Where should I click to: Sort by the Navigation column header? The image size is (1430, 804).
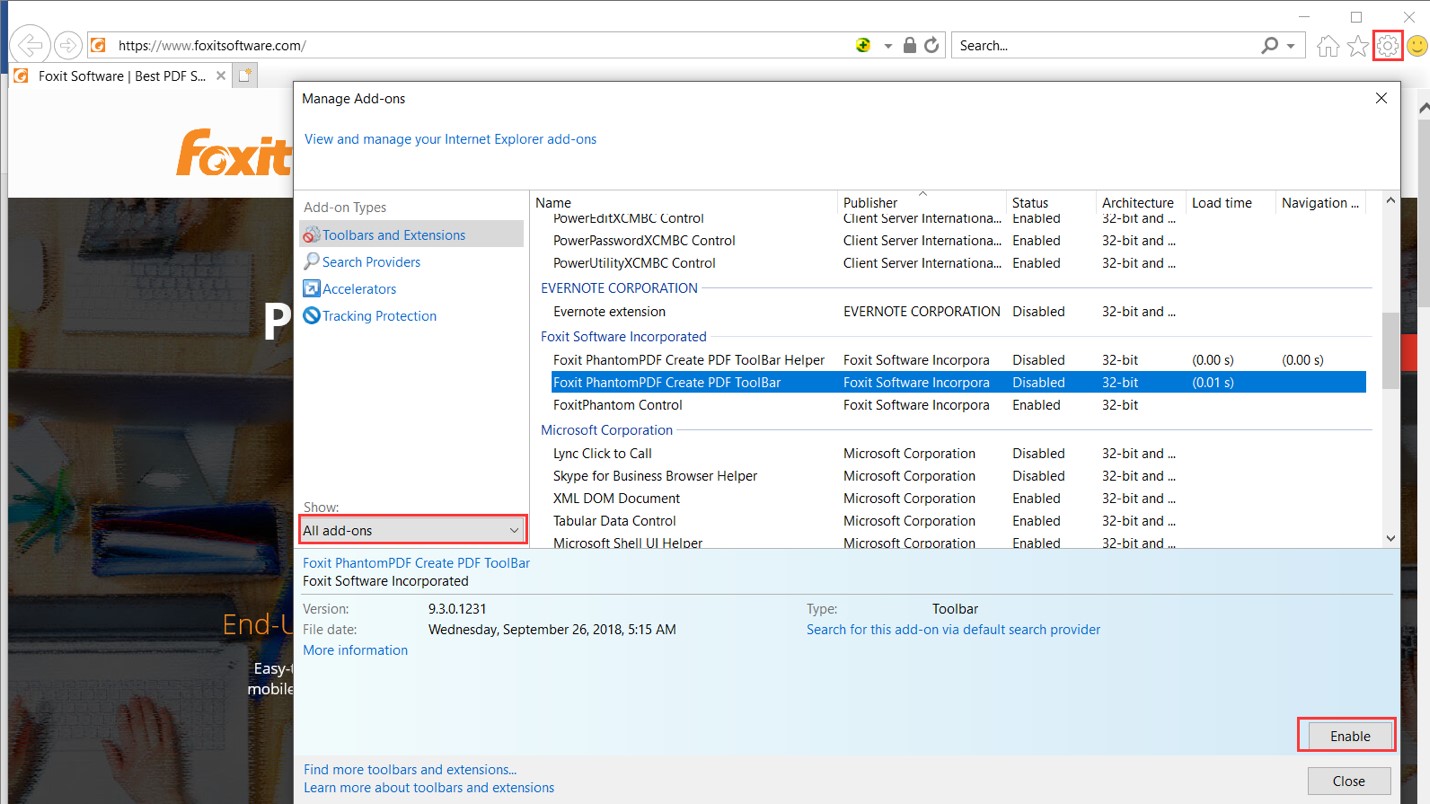tap(1321, 202)
